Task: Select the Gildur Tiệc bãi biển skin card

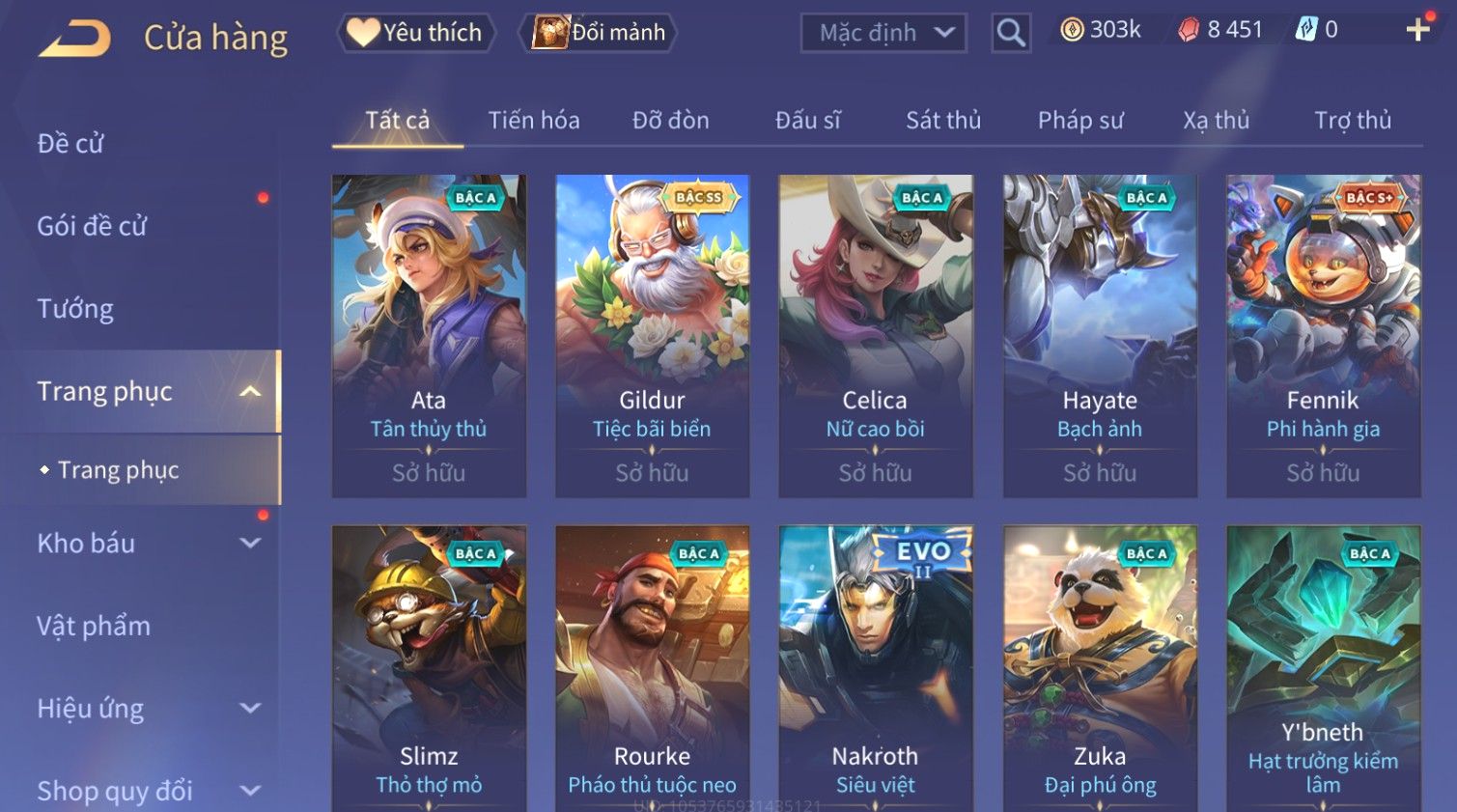Action: (652, 336)
